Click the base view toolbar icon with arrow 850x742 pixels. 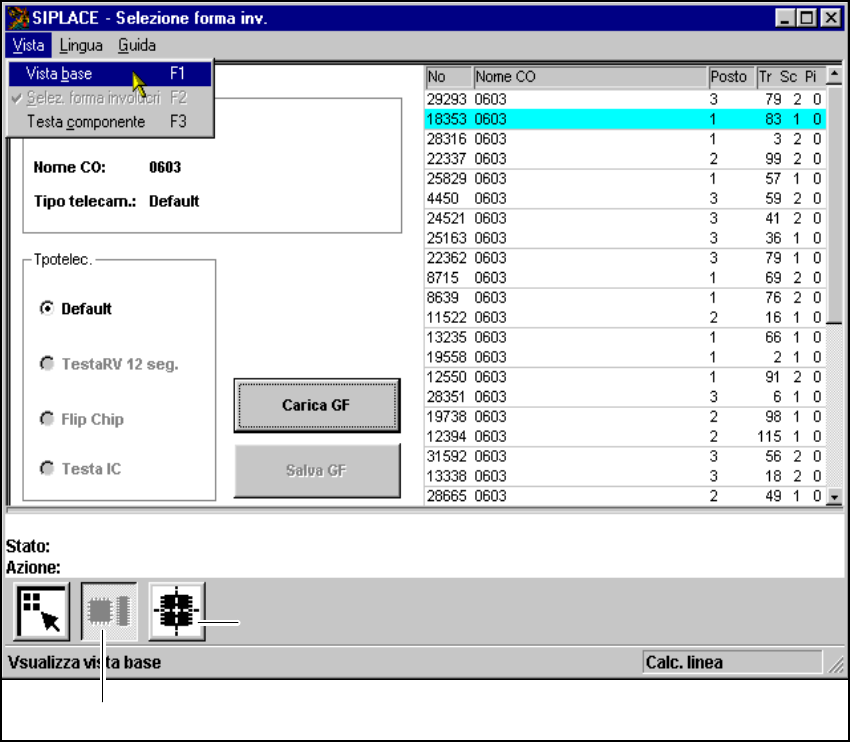[x=42, y=611]
